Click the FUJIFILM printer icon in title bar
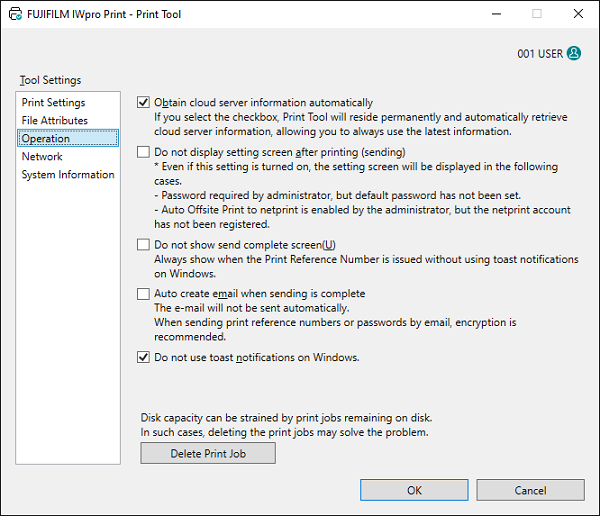This screenshot has width=600, height=516. 16,15
